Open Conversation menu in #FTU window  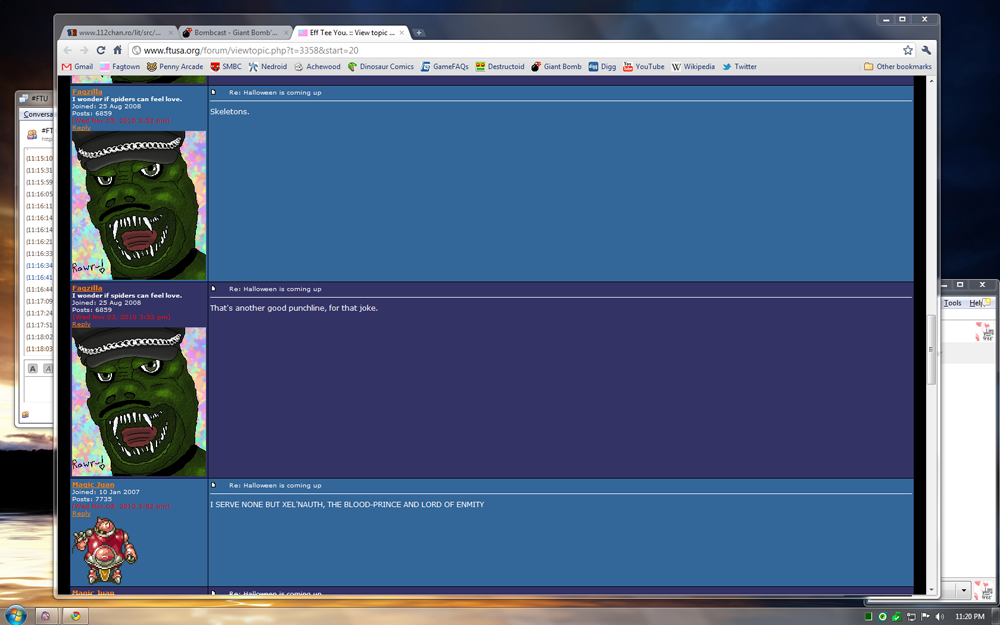(38, 114)
